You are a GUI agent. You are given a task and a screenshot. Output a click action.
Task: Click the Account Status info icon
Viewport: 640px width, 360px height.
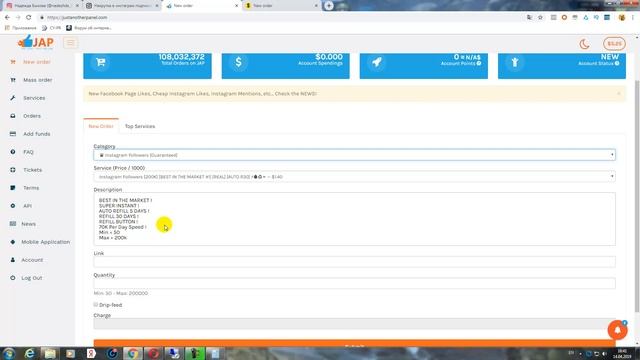click(x=617, y=63)
